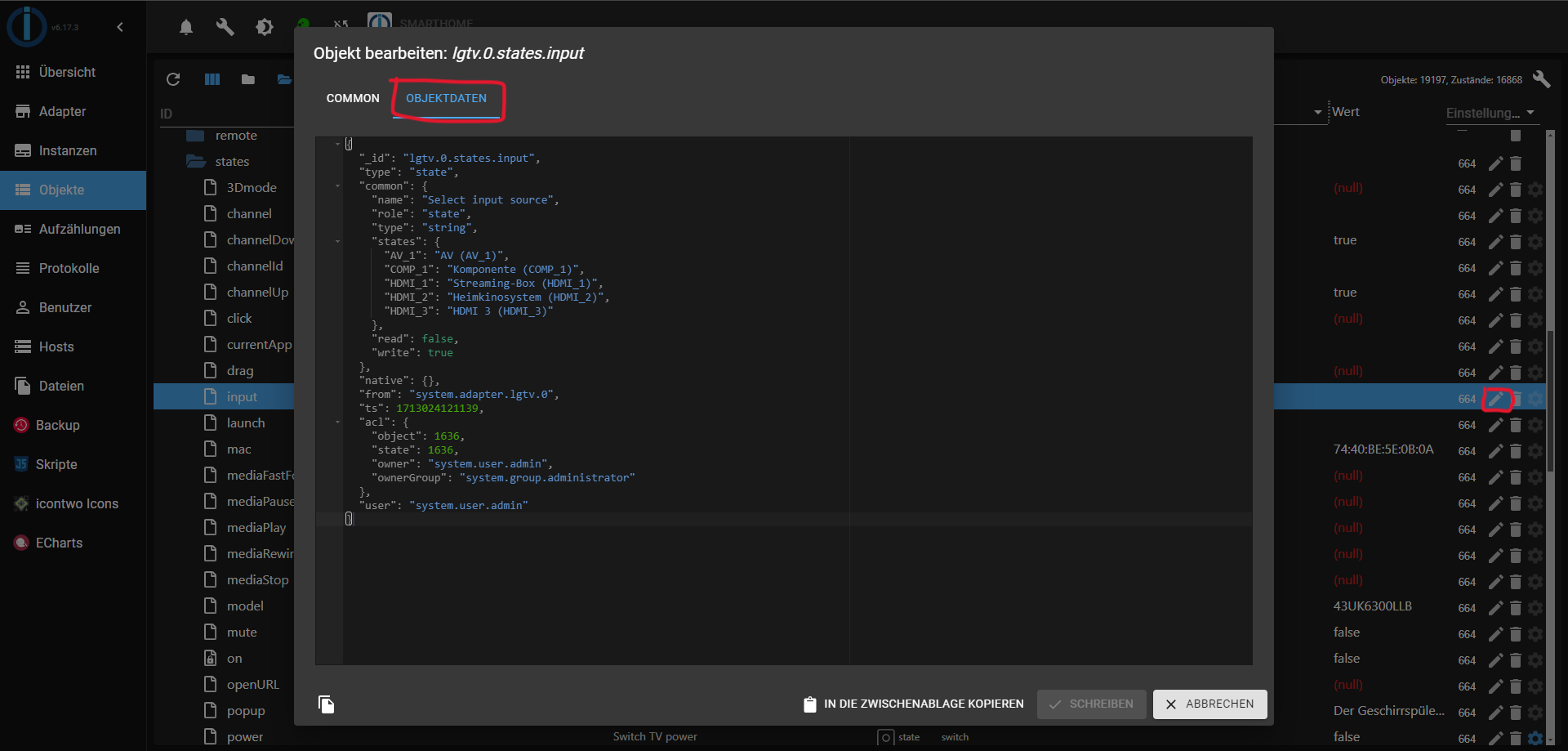The image size is (1568, 751).
Task: Collapse the sidebar with the left chevron
Action: [x=120, y=27]
